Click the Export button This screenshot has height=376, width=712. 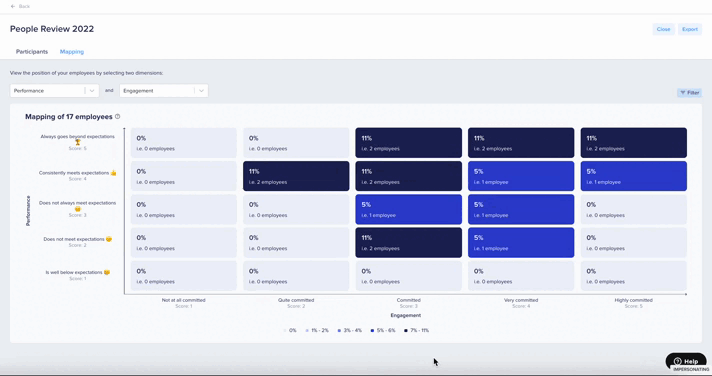(x=690, y=29)
